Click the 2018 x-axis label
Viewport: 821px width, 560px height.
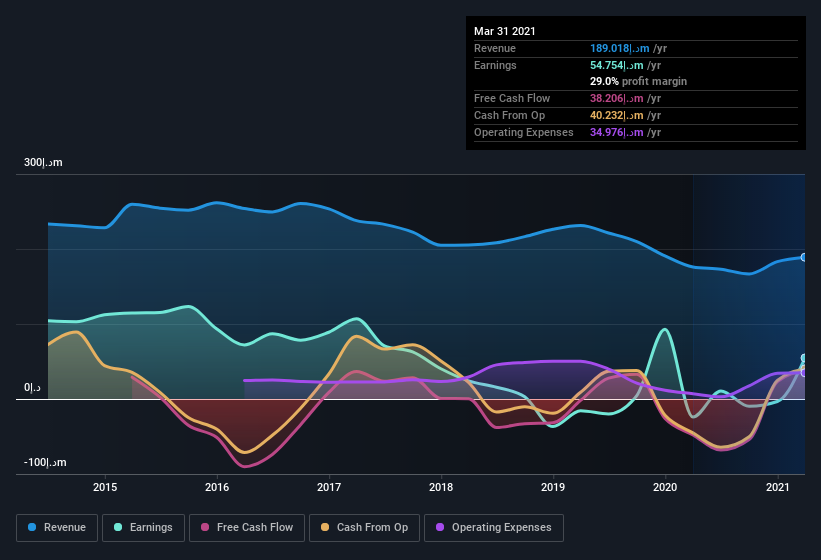[x=441, y=487]
